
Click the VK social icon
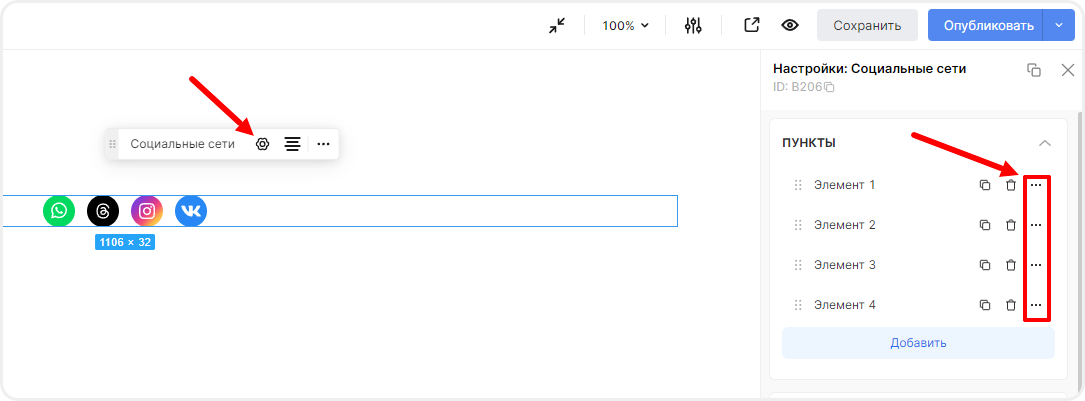coord(191,211)
